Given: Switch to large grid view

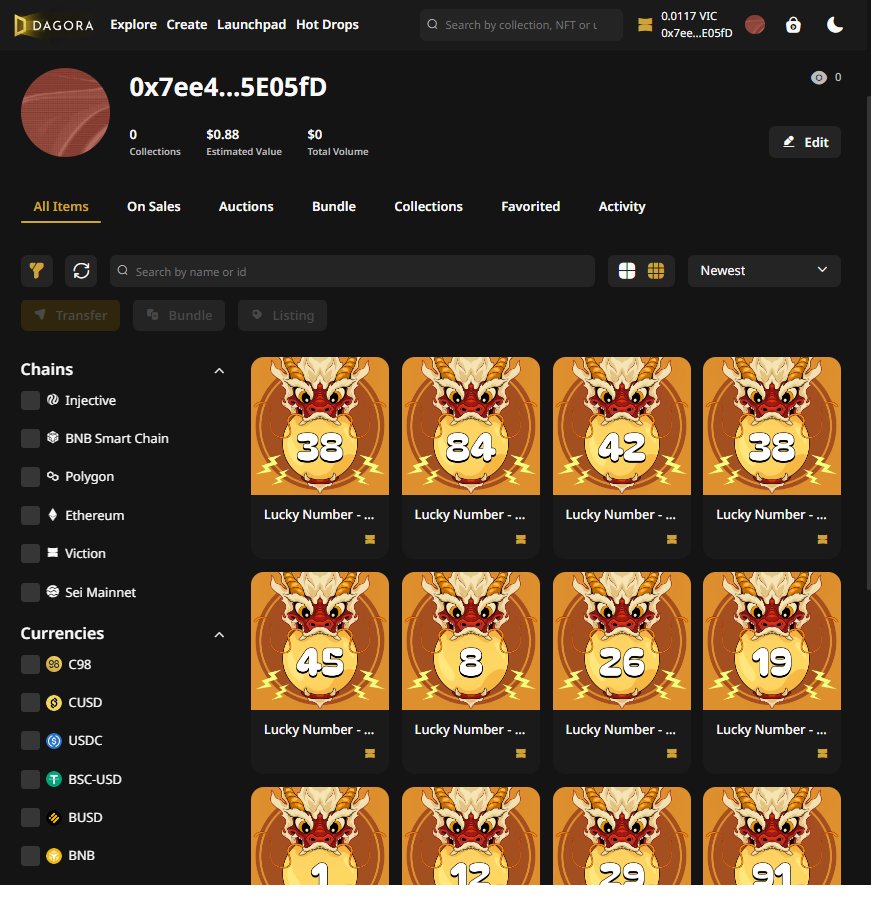Looking at the screenshot, I should pos(627,270).
